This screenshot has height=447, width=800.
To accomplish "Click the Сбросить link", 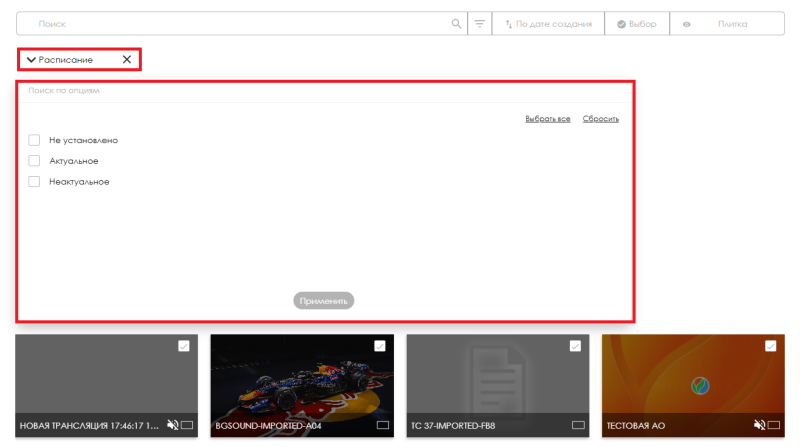I will click(601, 119).
